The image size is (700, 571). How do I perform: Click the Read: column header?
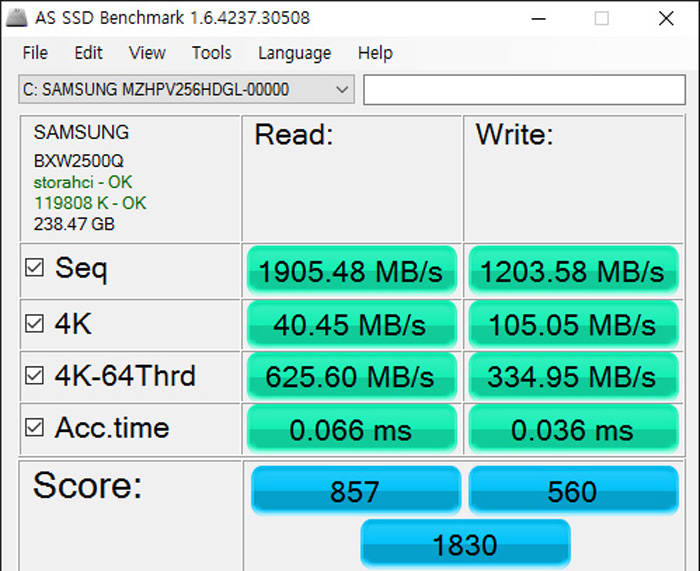click(294, 134)
